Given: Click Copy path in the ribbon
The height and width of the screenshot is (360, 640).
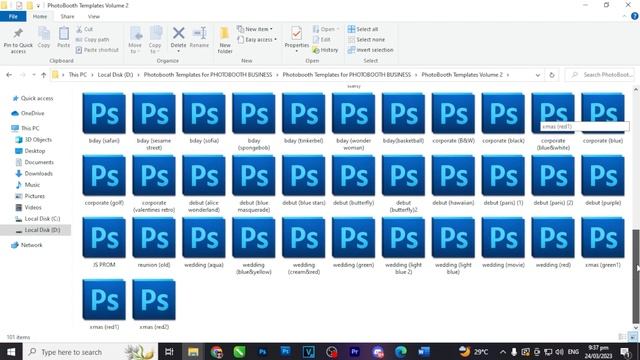Looking at the screenshot, I should 93,40.
